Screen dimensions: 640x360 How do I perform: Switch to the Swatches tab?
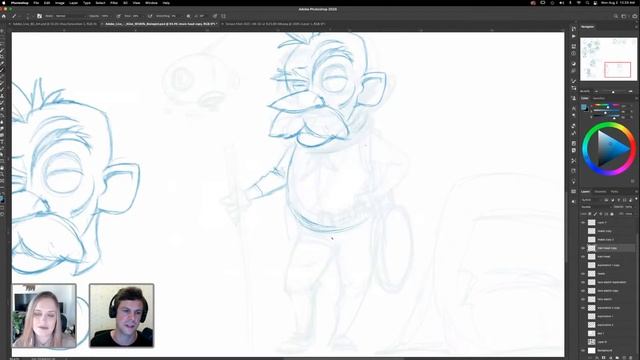click(599, 98)
